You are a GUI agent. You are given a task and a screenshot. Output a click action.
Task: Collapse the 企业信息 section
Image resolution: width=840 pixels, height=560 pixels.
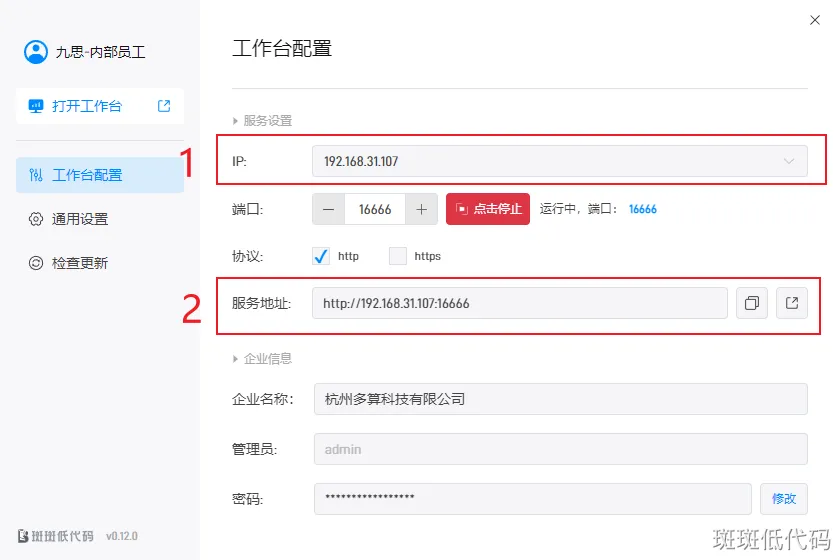pyautogui.click(x=237, y=358)
